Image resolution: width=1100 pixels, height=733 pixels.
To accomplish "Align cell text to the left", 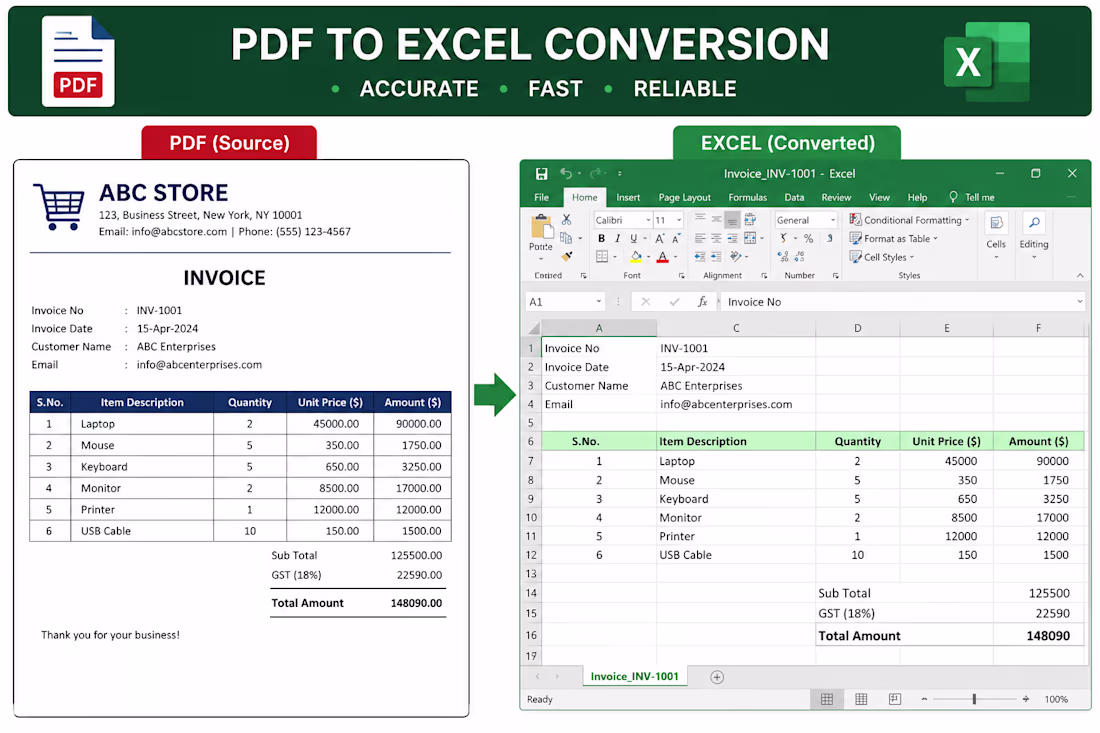I will (700, 238).
